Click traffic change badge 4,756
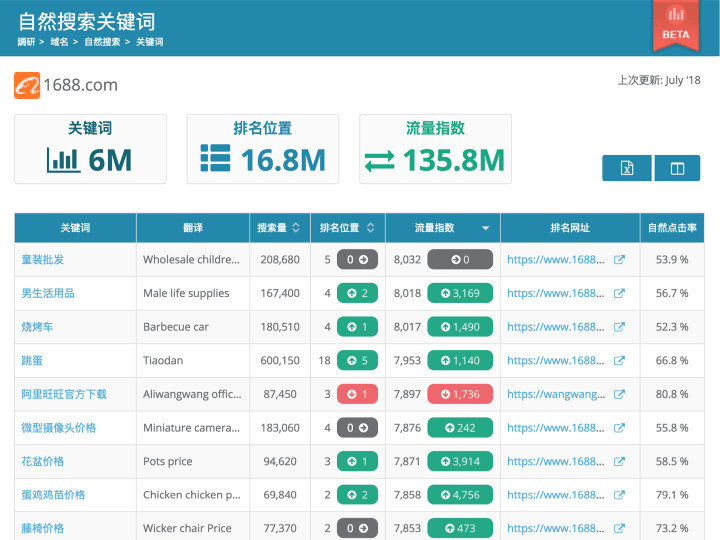The width and height of the screenshot is (720, 540). (460, 495)
